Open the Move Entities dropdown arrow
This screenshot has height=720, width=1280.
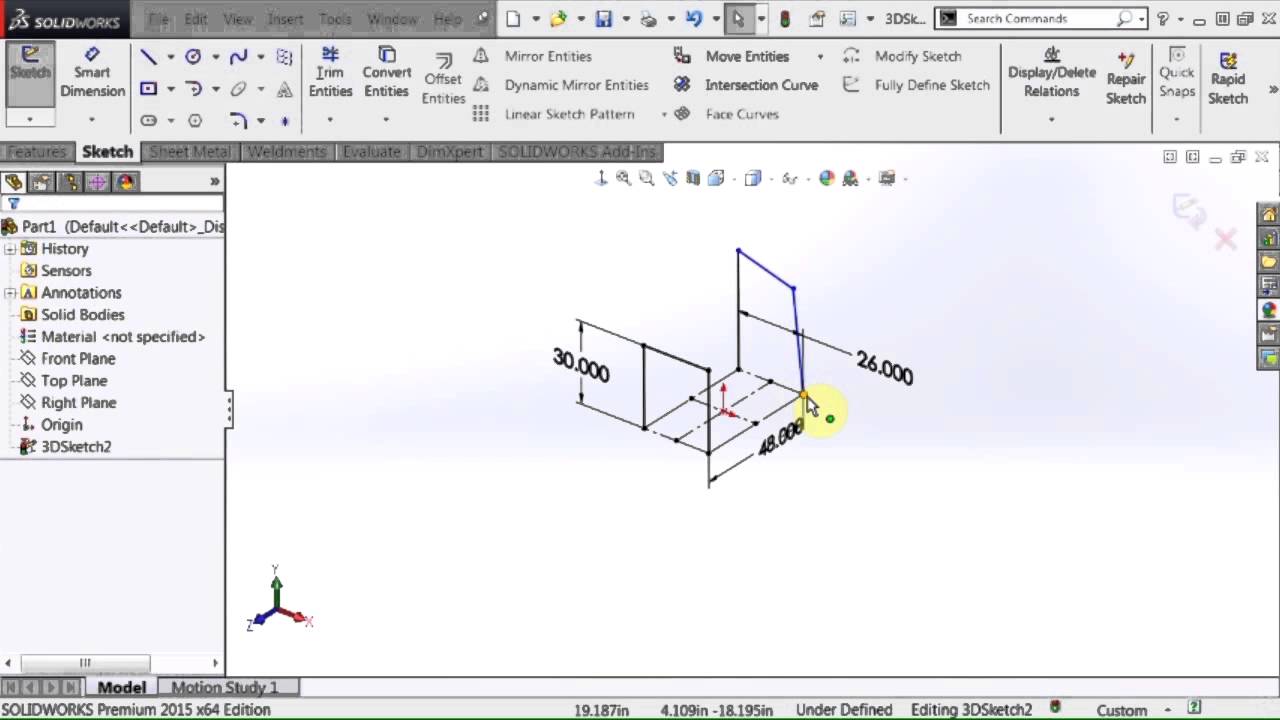[x=820, y=56]
